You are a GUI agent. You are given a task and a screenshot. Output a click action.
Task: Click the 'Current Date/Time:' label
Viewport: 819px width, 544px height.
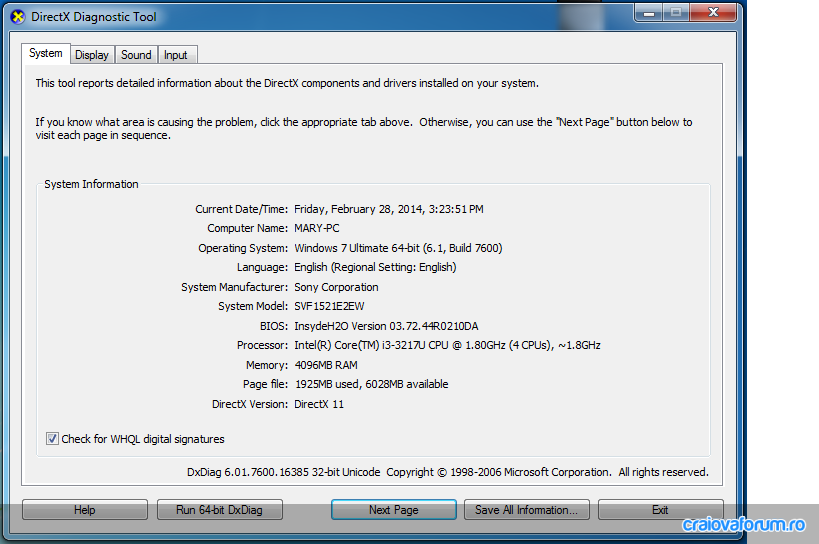click(x=241, y=209)
